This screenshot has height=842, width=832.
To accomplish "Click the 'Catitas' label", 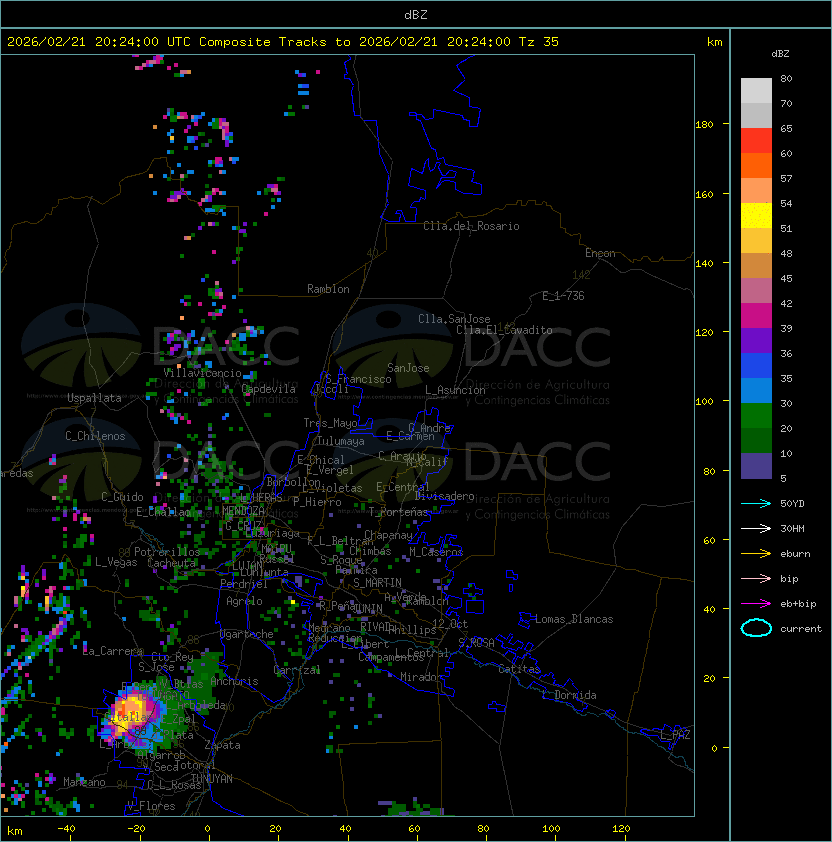I will pyautogui.click(x=519, y=669).
